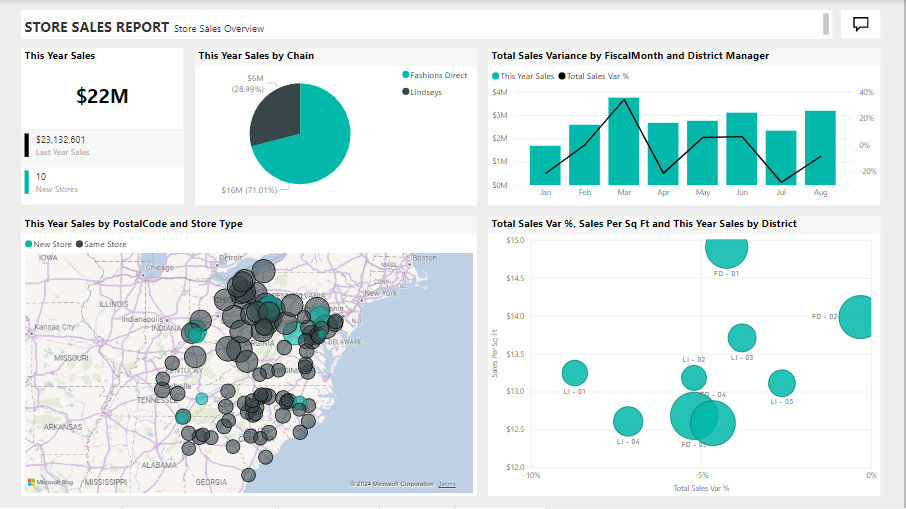Select the LI - 01 district bubble
The image size is (906, 509).
click(574, 373)
